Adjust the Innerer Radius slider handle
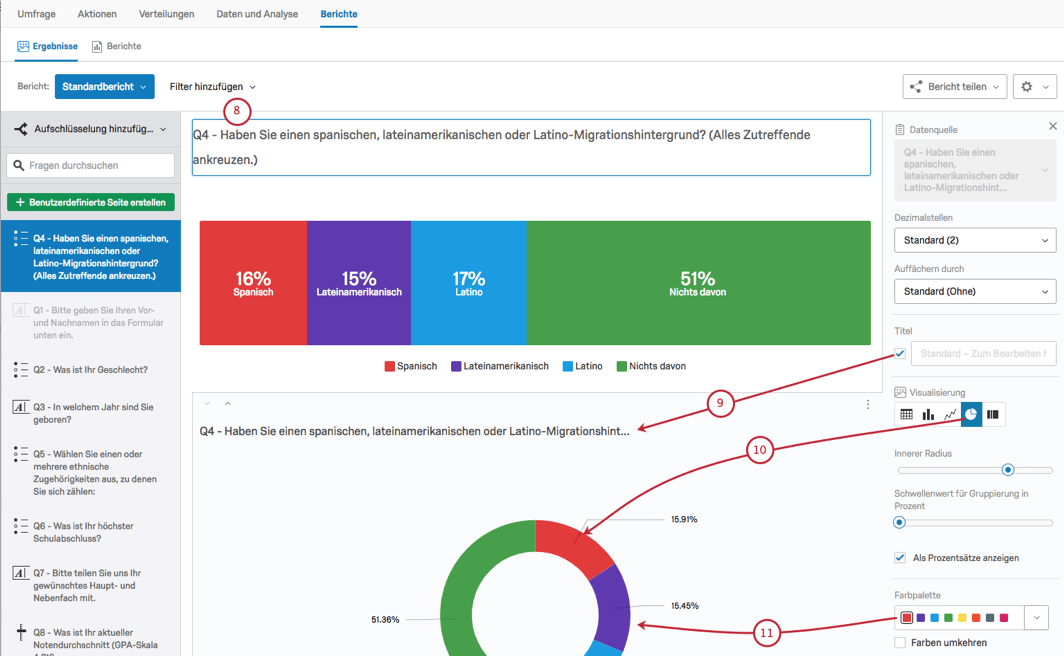1064x656 pixels. tap(1008, 469)
